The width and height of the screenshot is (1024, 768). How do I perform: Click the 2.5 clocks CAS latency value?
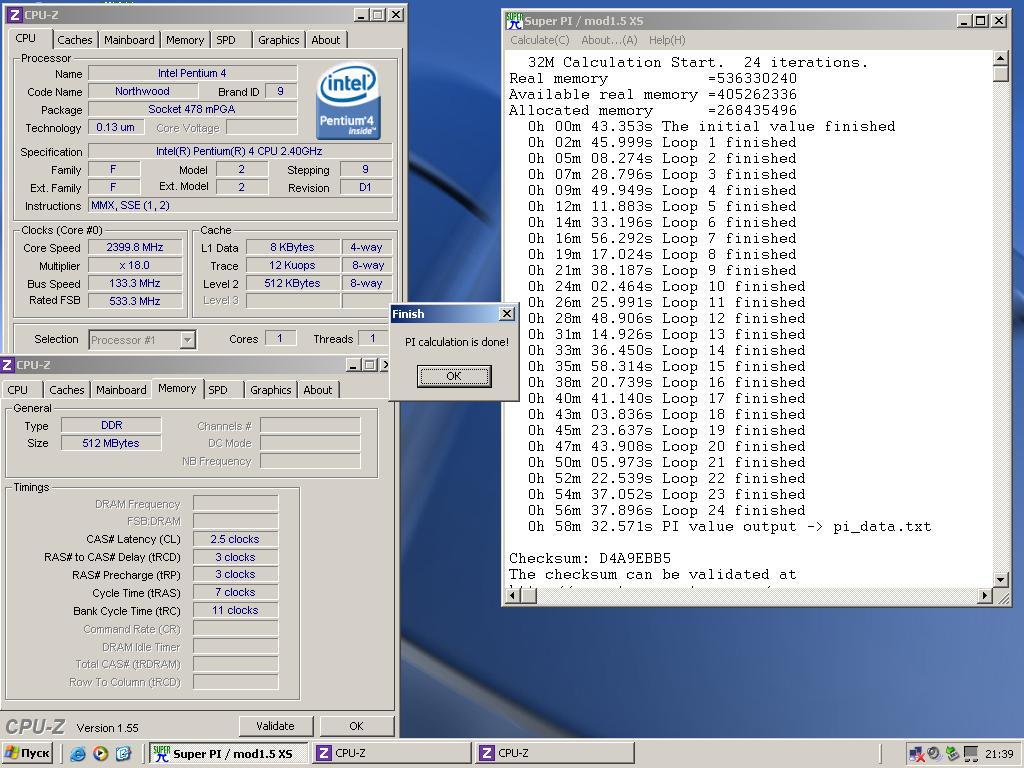click(x=235, y=539)
